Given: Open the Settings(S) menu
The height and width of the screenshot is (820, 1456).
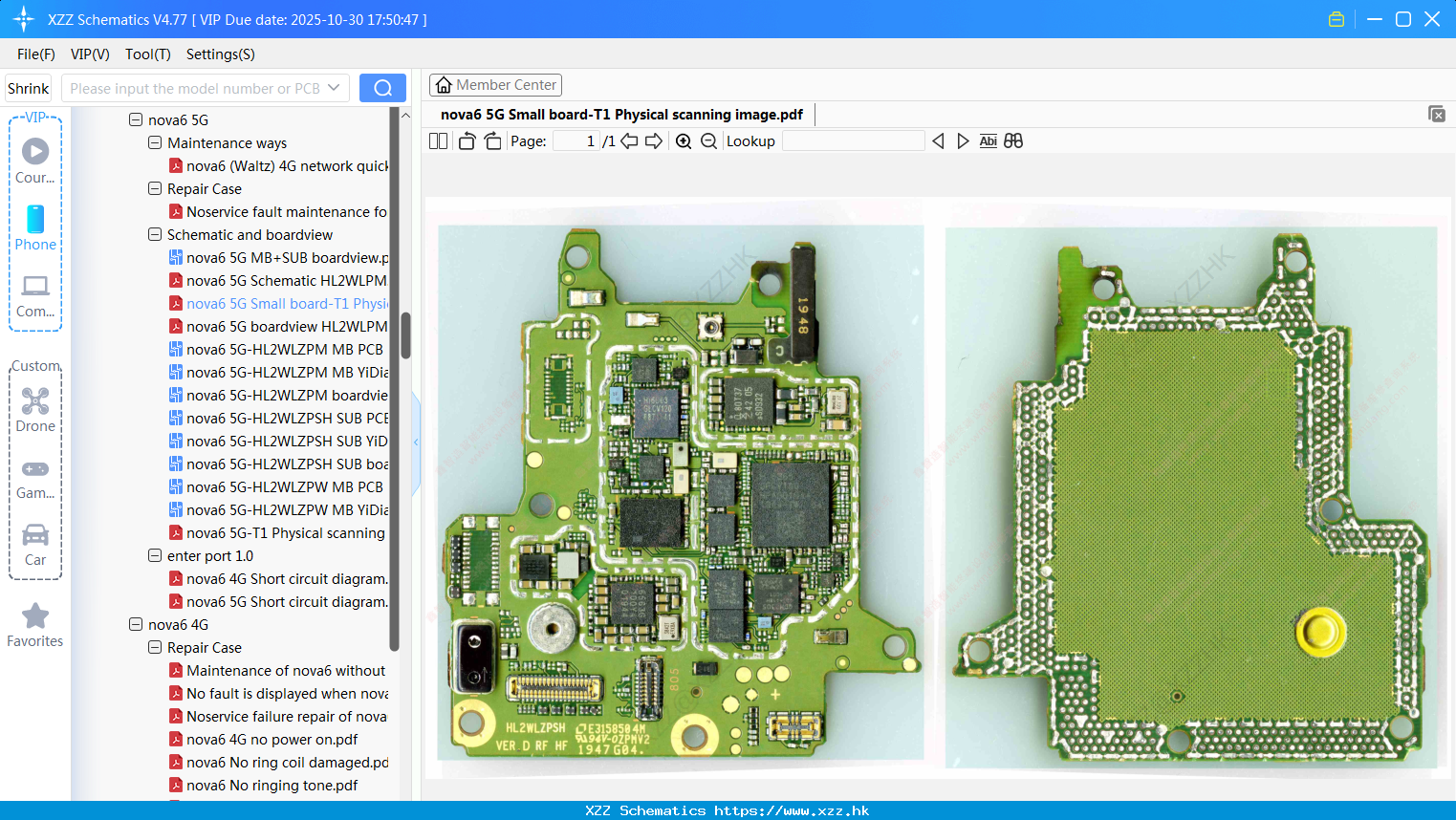Looking at the screenshot, I should pos(221,54).
